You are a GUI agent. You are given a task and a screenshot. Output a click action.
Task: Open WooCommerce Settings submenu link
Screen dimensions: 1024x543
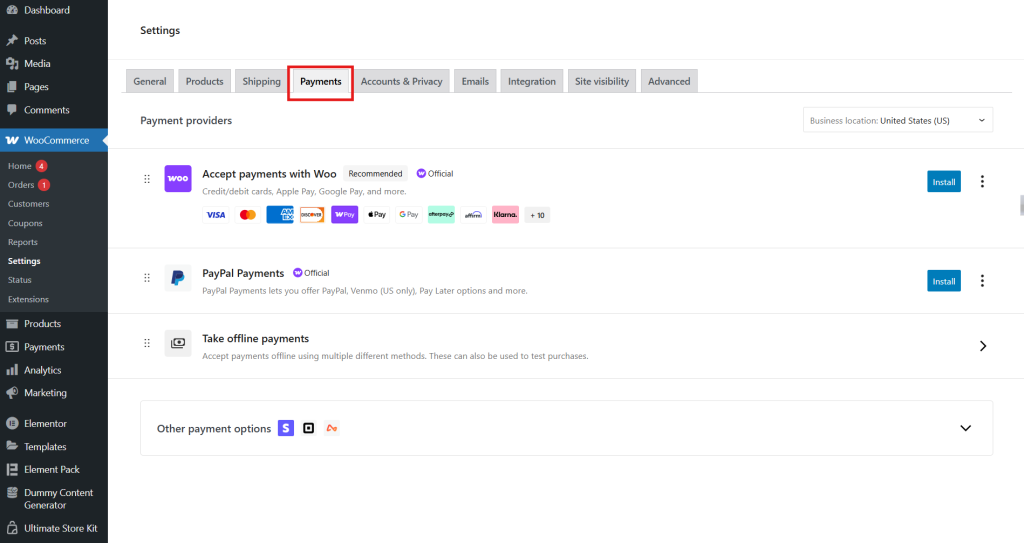click(x=24, y=261)
